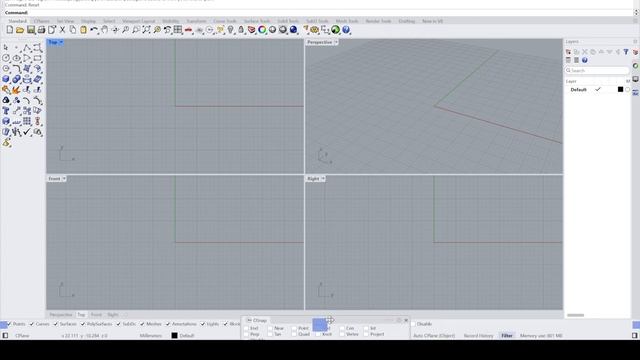640x360 pixels.
Task: Click the red car Named Views icon
Action: point(188,30)
